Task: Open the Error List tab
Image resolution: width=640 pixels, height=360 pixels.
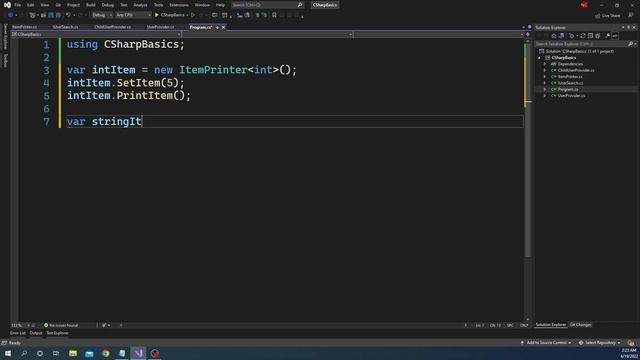Action: point(18,333)
